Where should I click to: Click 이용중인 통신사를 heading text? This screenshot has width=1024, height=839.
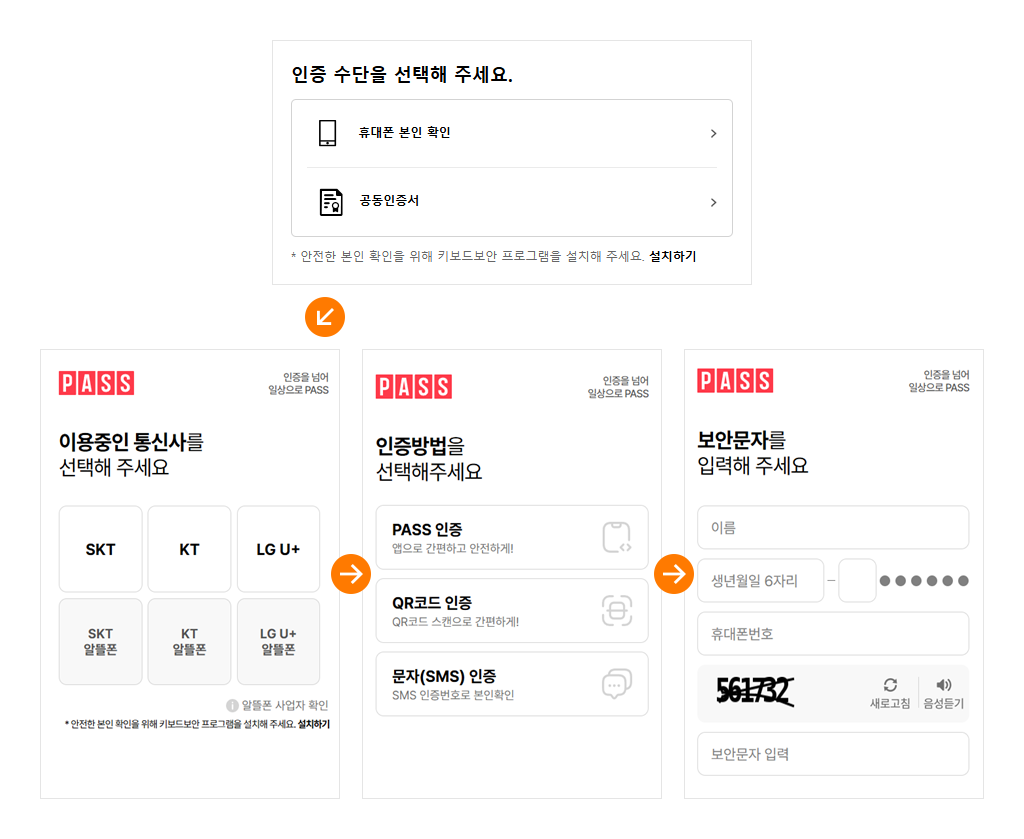pos(131,442)
